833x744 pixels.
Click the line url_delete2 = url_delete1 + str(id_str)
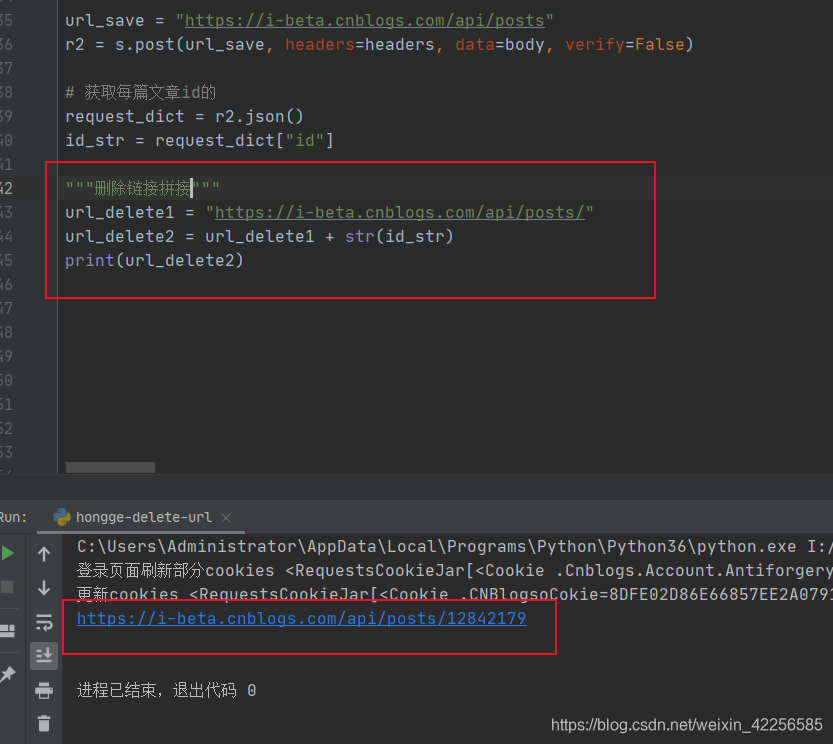click(x=259, y=236)
